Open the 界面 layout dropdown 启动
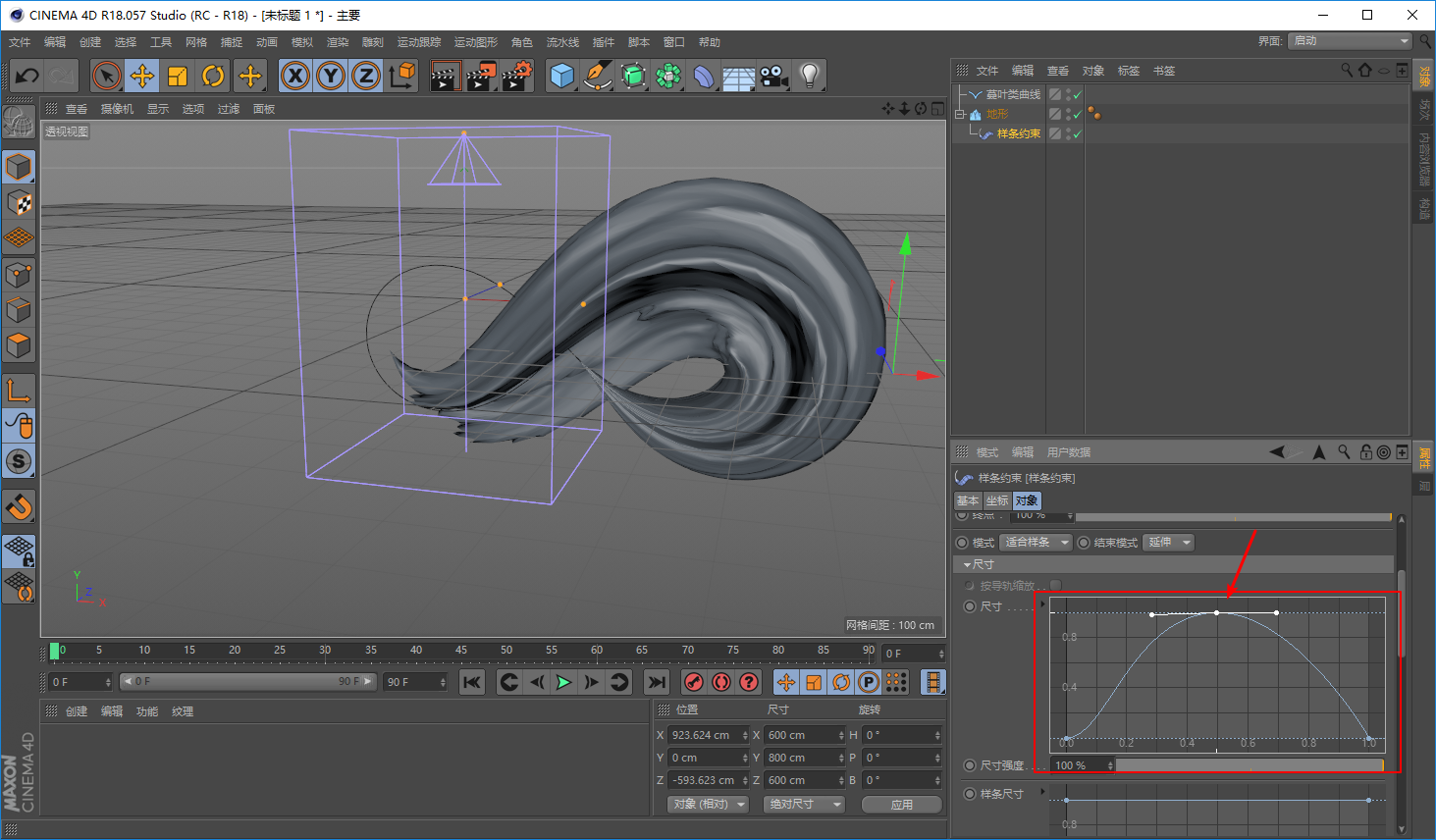The height and width of the screenshot is (840, 1436). click(1351, 40)
